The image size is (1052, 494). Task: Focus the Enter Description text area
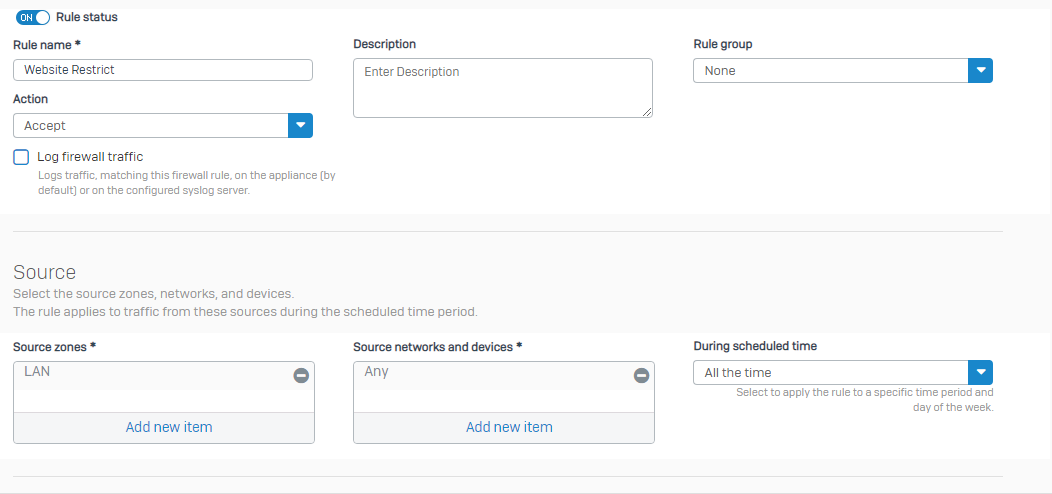click(x=503, y=88)
